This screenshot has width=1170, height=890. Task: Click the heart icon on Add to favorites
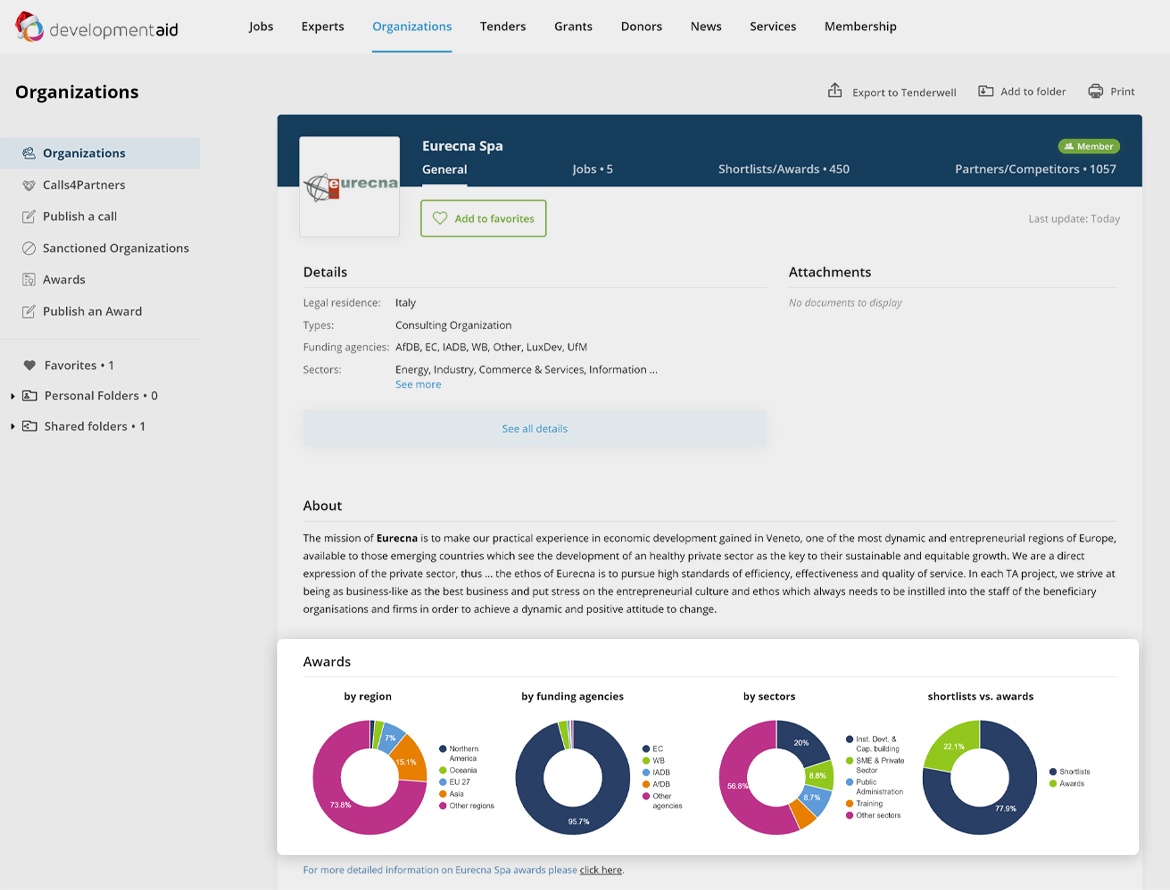click(440, 218)
